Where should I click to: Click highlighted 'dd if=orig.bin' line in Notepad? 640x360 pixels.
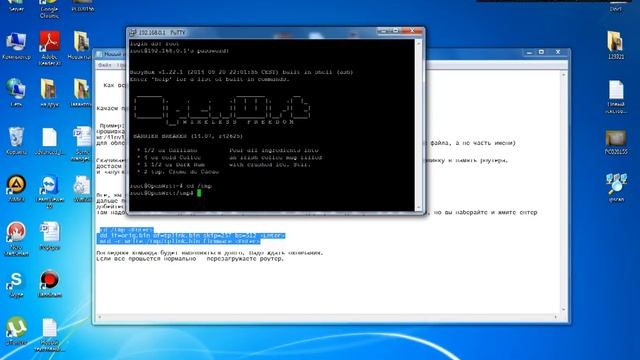[x=192, y=236]
